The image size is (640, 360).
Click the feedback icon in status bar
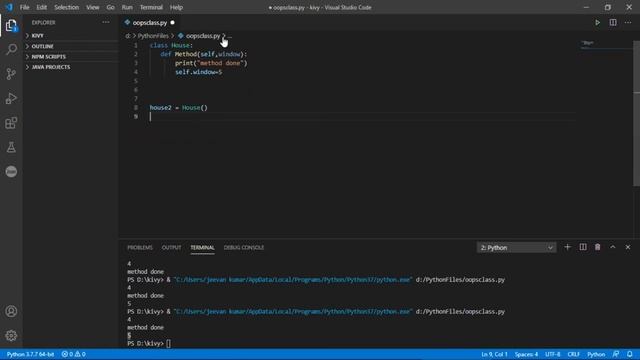coord(616,354)
